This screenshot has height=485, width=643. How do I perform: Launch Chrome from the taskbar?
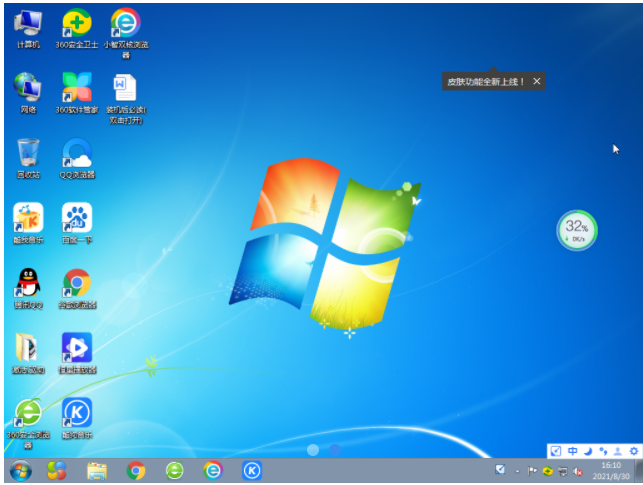pyautogui.click(x=136, y=470)
